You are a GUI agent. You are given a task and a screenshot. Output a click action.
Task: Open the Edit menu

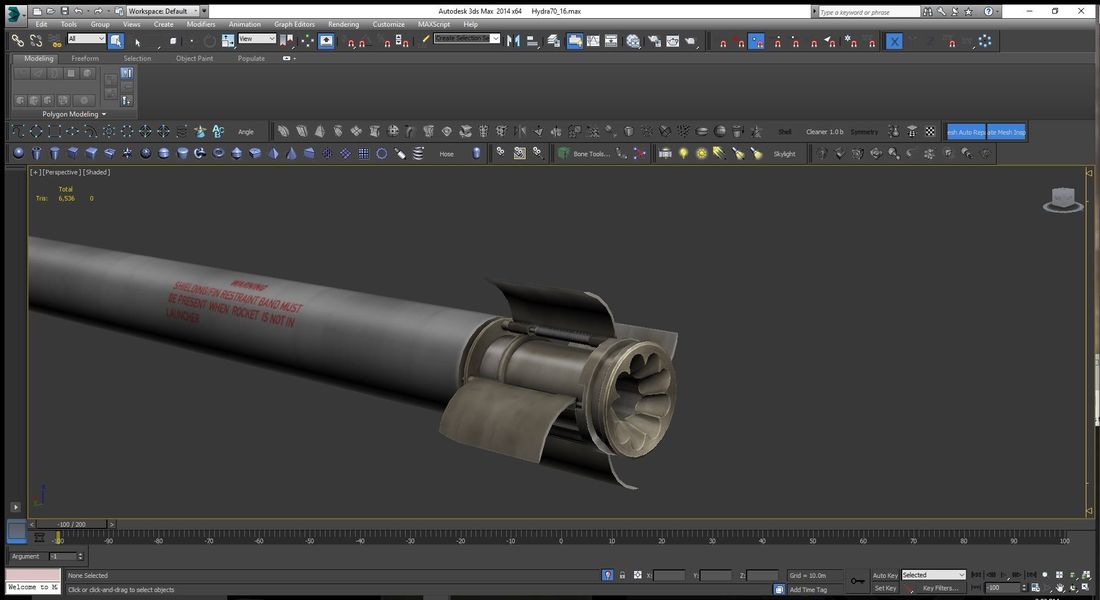coord(41,24)
